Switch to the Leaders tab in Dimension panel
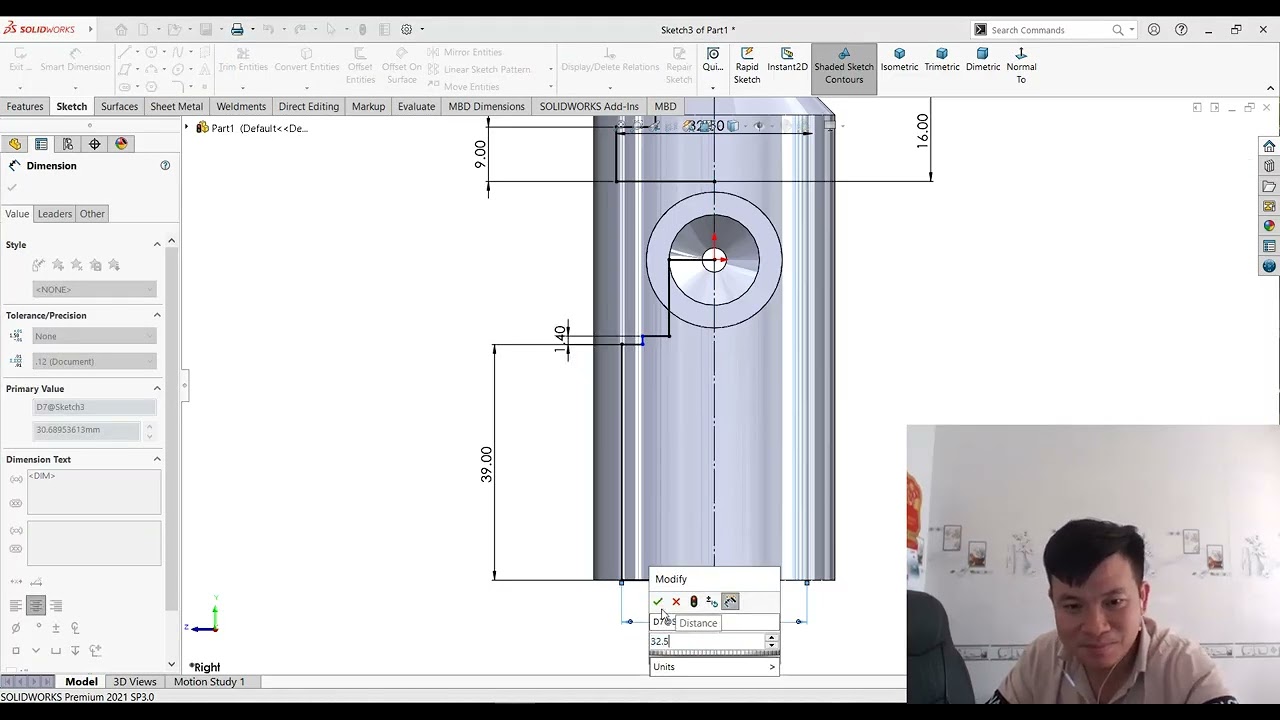Screen dimensions: 1280x720 pos(55,214)
